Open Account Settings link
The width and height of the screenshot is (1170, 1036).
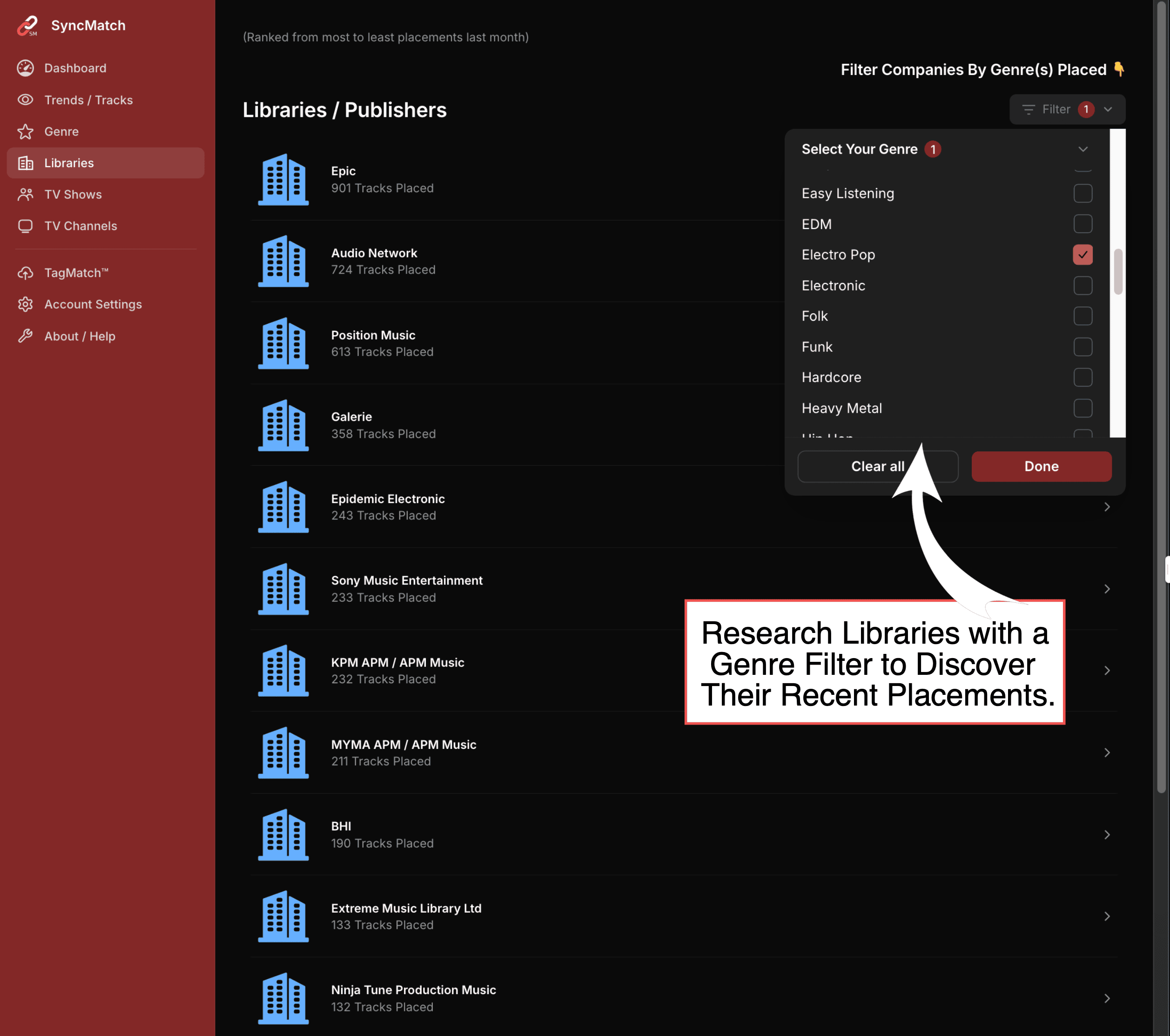pos(105,304)
